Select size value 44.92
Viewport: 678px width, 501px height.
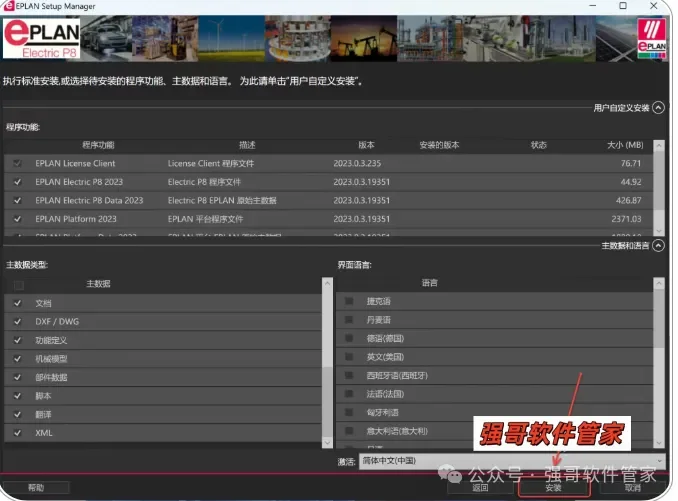pos(631,182)
